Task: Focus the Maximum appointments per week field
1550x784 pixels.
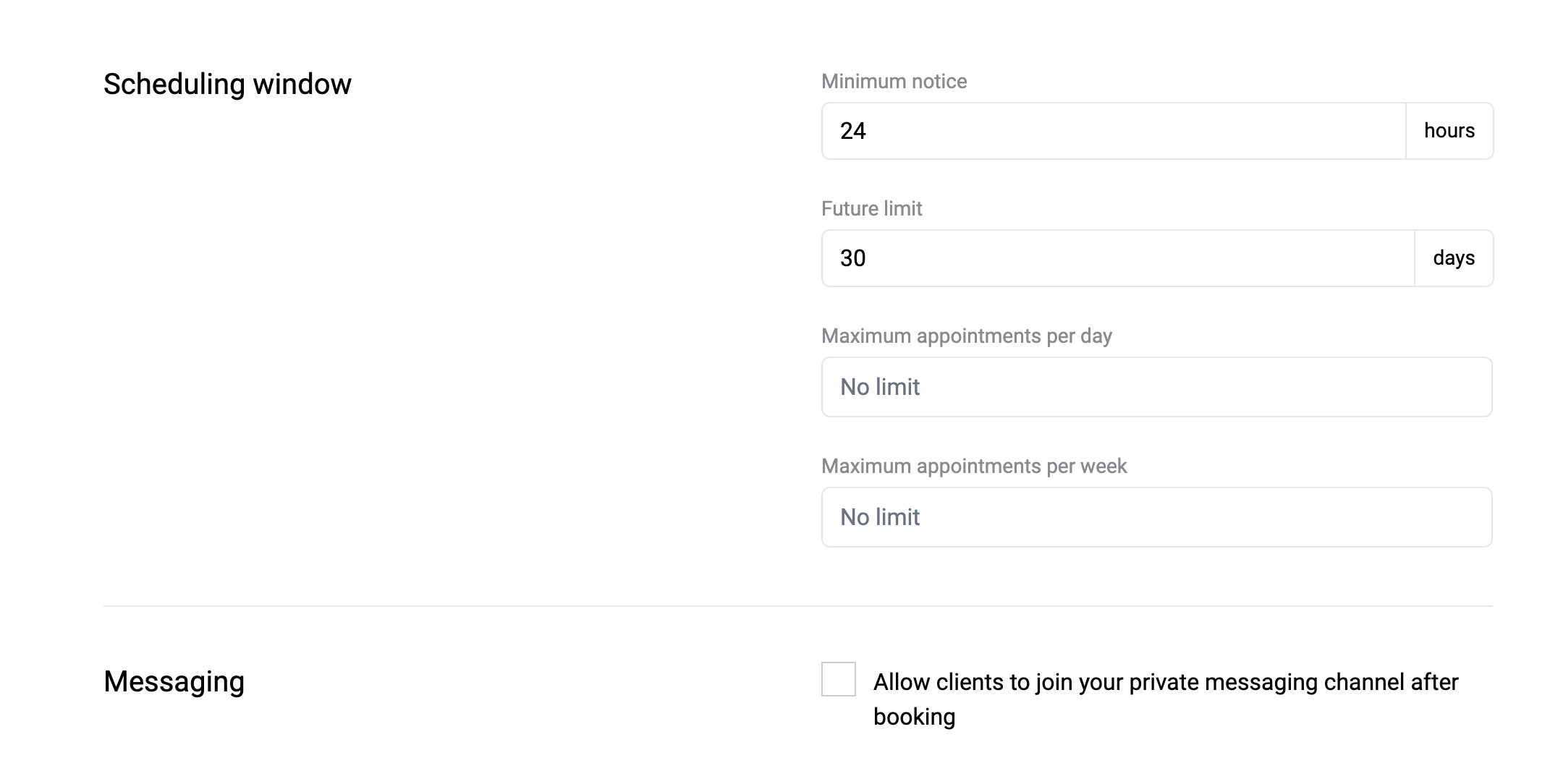Action: (1157, 517)
